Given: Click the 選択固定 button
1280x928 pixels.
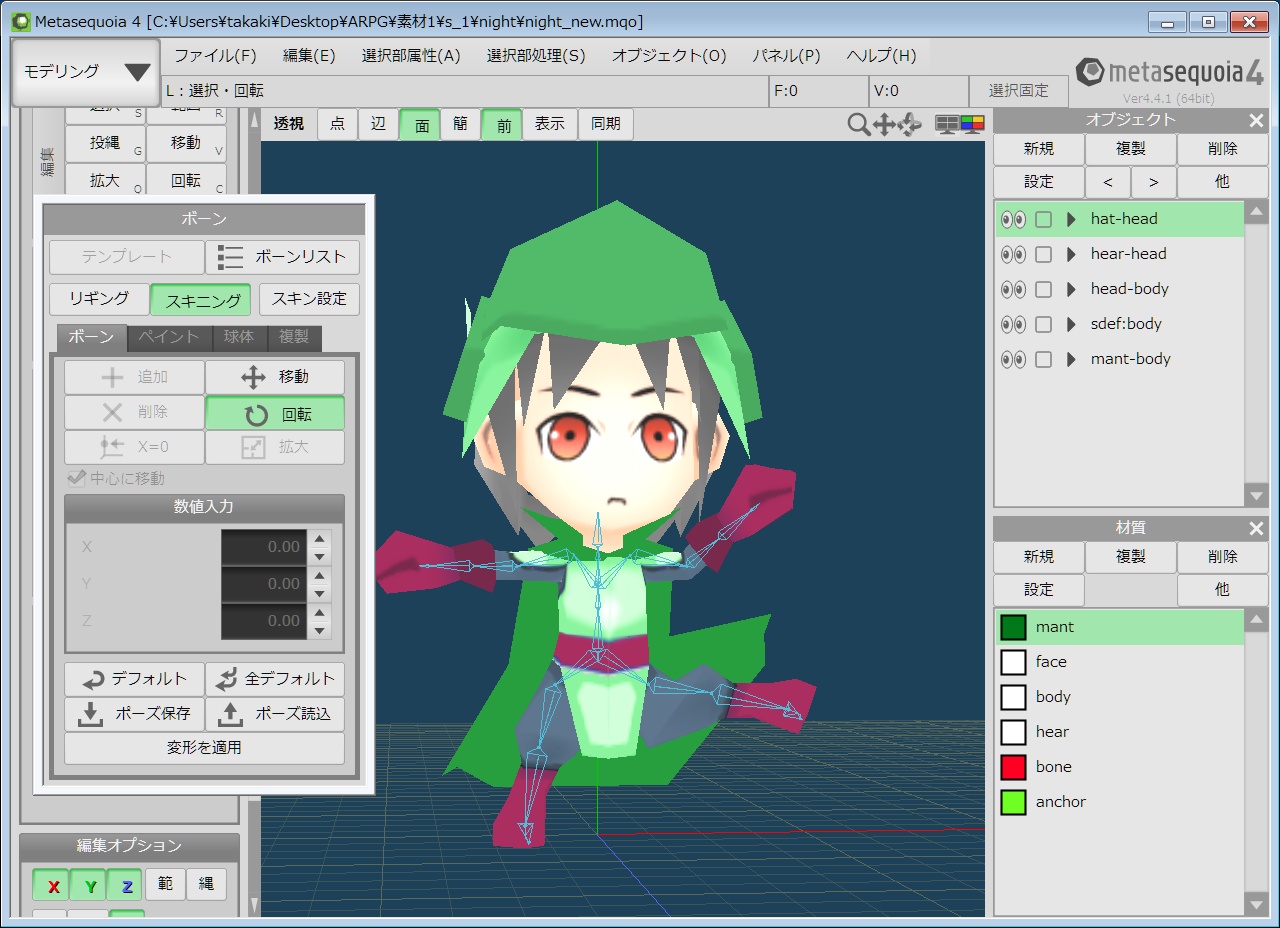Looking at the screenshot, I should (1019, 91).
